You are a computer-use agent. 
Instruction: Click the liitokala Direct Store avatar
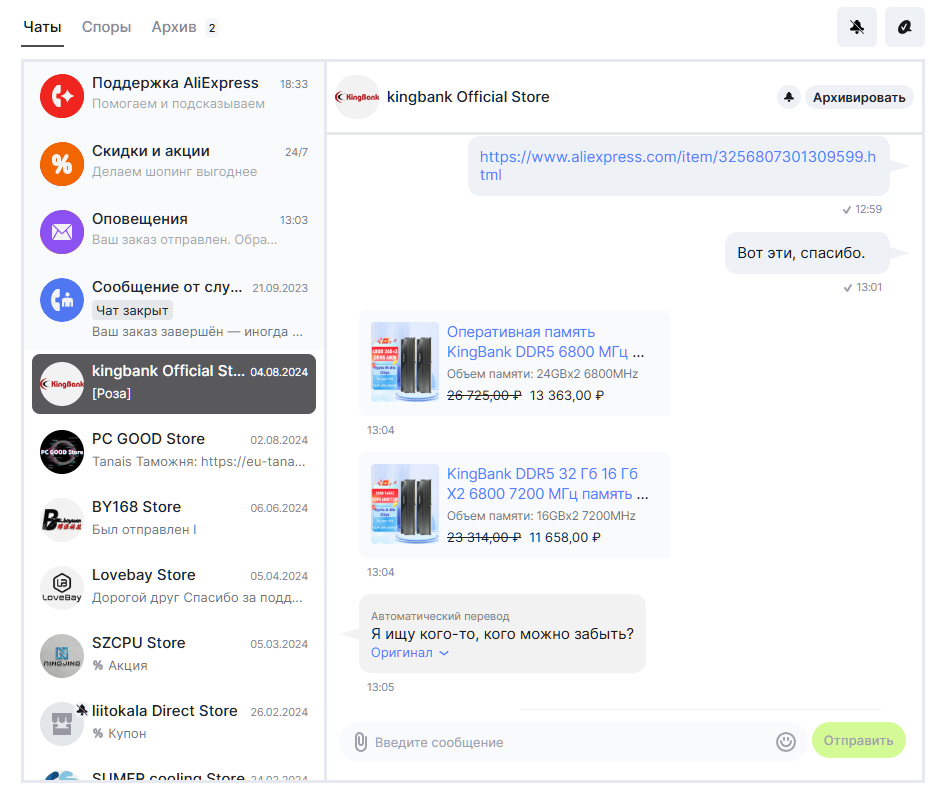[x=62, y=723]
